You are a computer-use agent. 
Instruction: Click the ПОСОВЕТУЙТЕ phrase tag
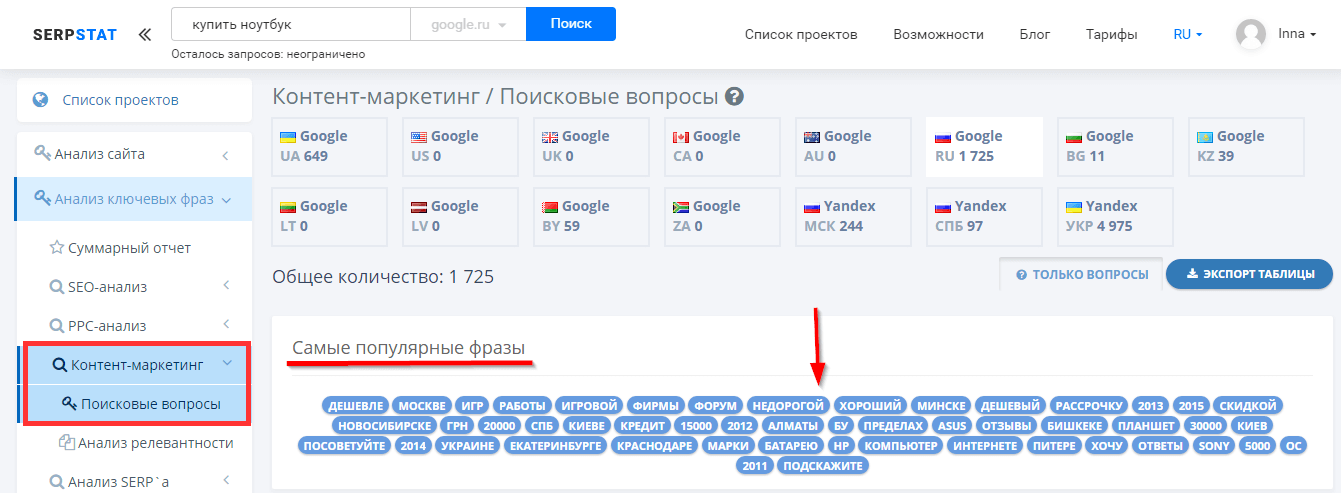344,446
